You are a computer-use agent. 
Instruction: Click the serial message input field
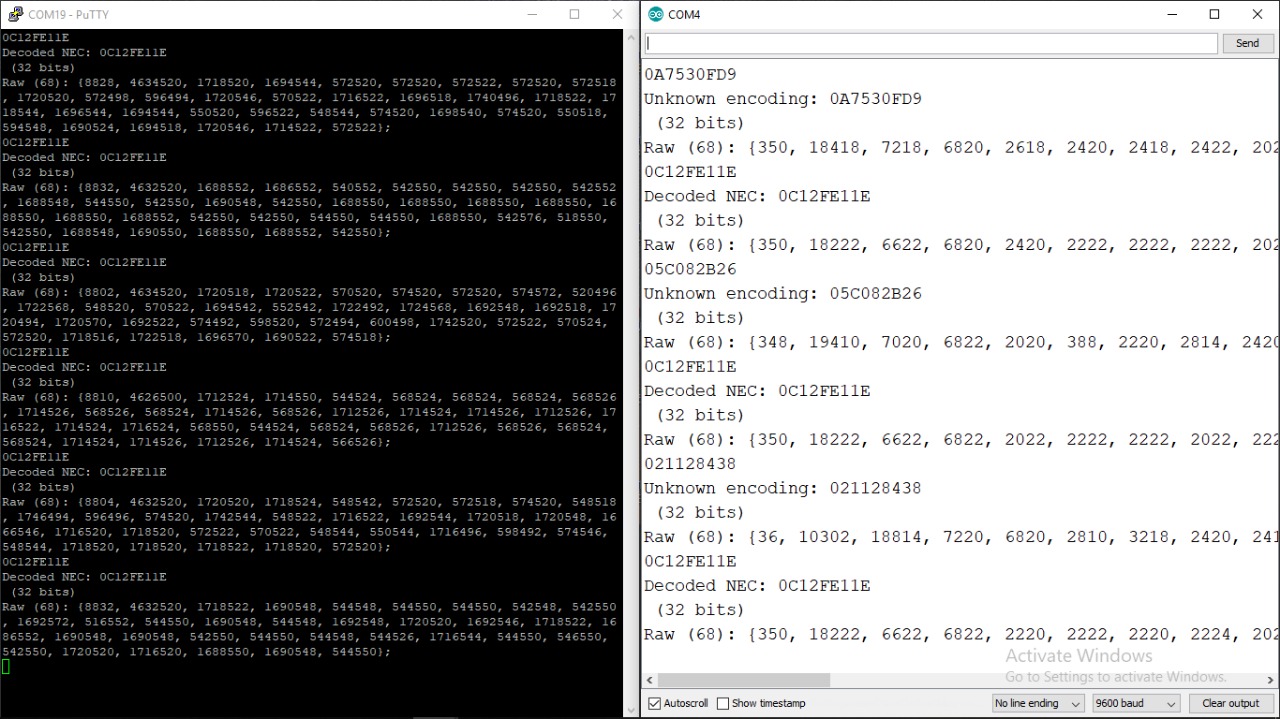930,44
